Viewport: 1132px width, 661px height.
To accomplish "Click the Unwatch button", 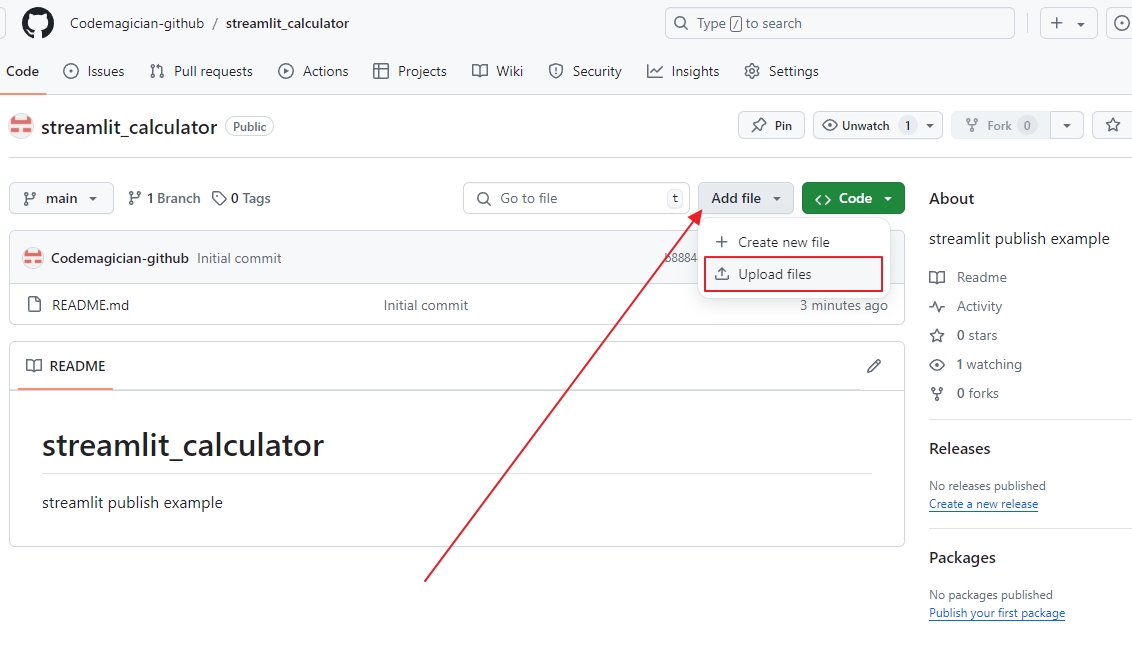I will (x=865, y=126).
